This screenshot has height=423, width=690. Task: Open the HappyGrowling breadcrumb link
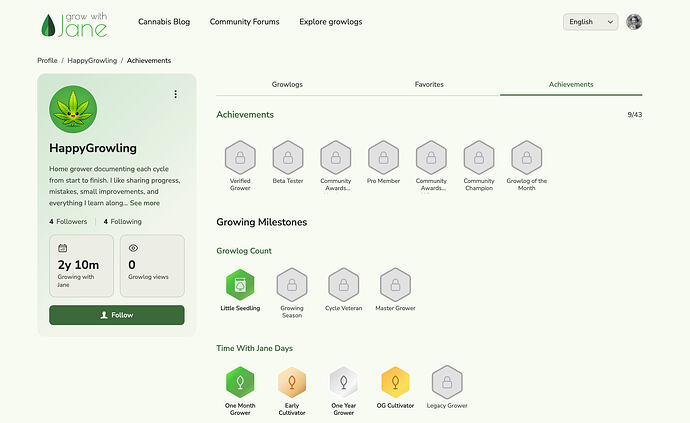pos(92,60)
